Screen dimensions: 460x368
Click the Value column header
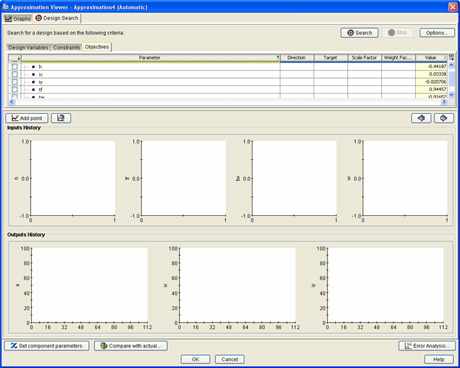pos(431,58)
